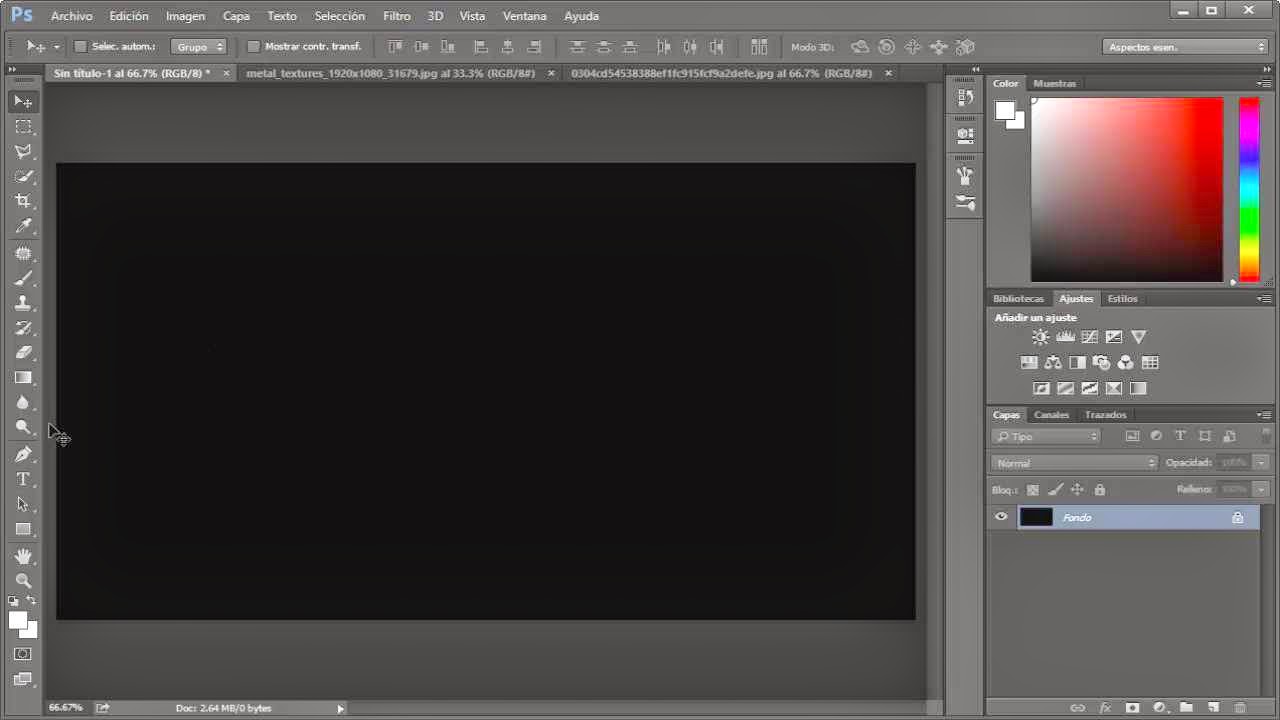Click the Fondo layer thumbnail
Image resolution: width=1280 pixels, height=720 pixels.
click(1036, 517)
